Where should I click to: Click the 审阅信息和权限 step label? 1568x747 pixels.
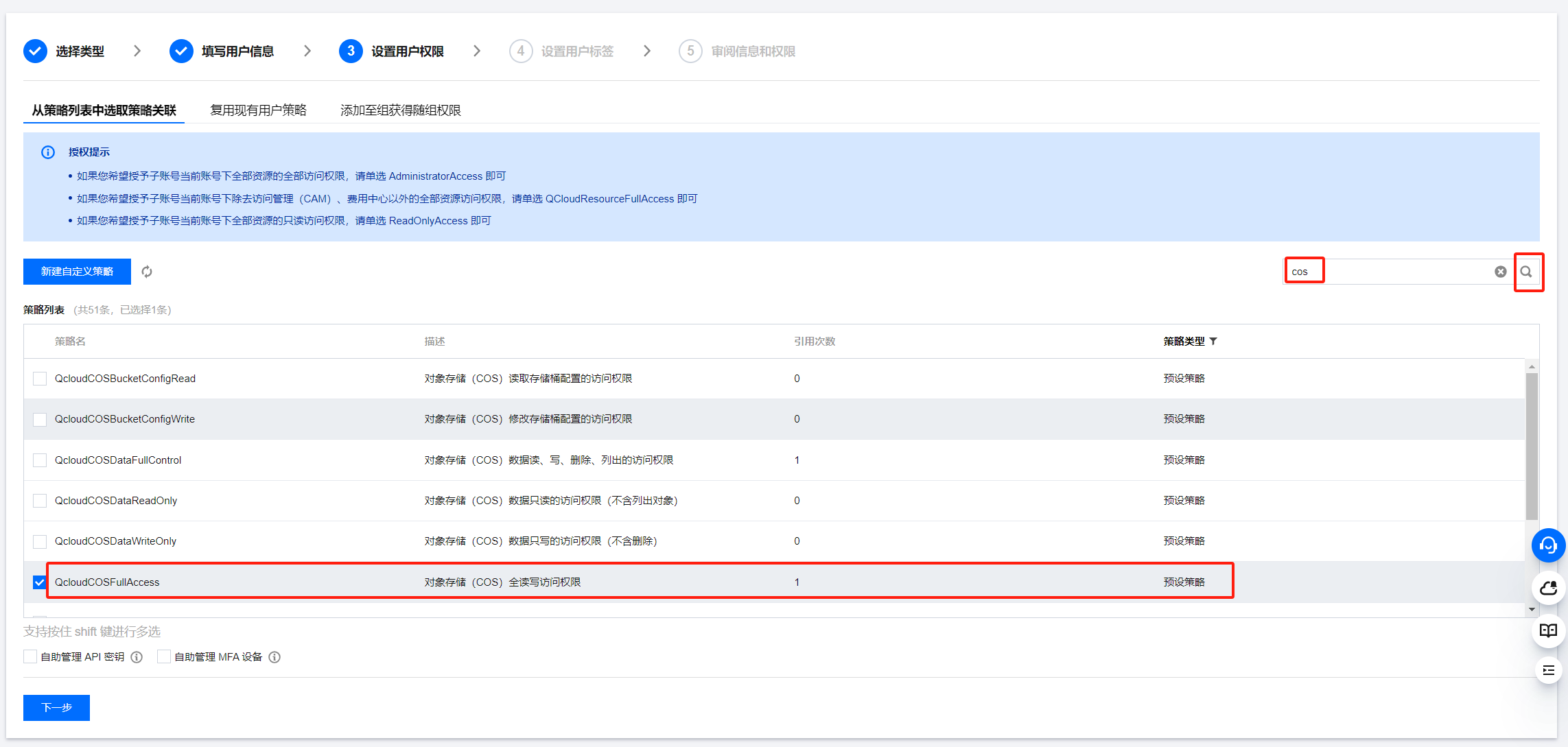pos(753,51)
